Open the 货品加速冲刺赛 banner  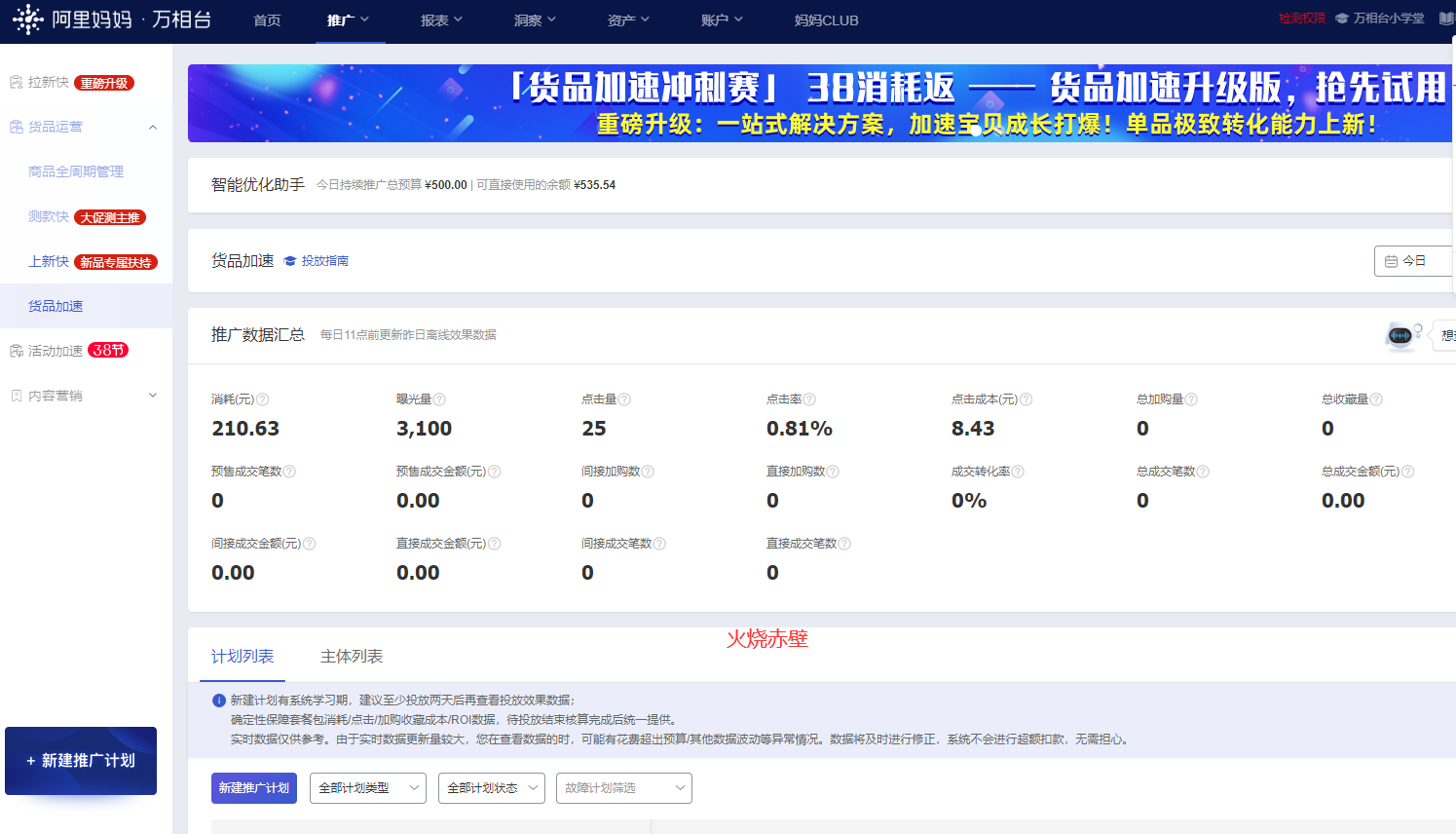[x=821, y=103]
